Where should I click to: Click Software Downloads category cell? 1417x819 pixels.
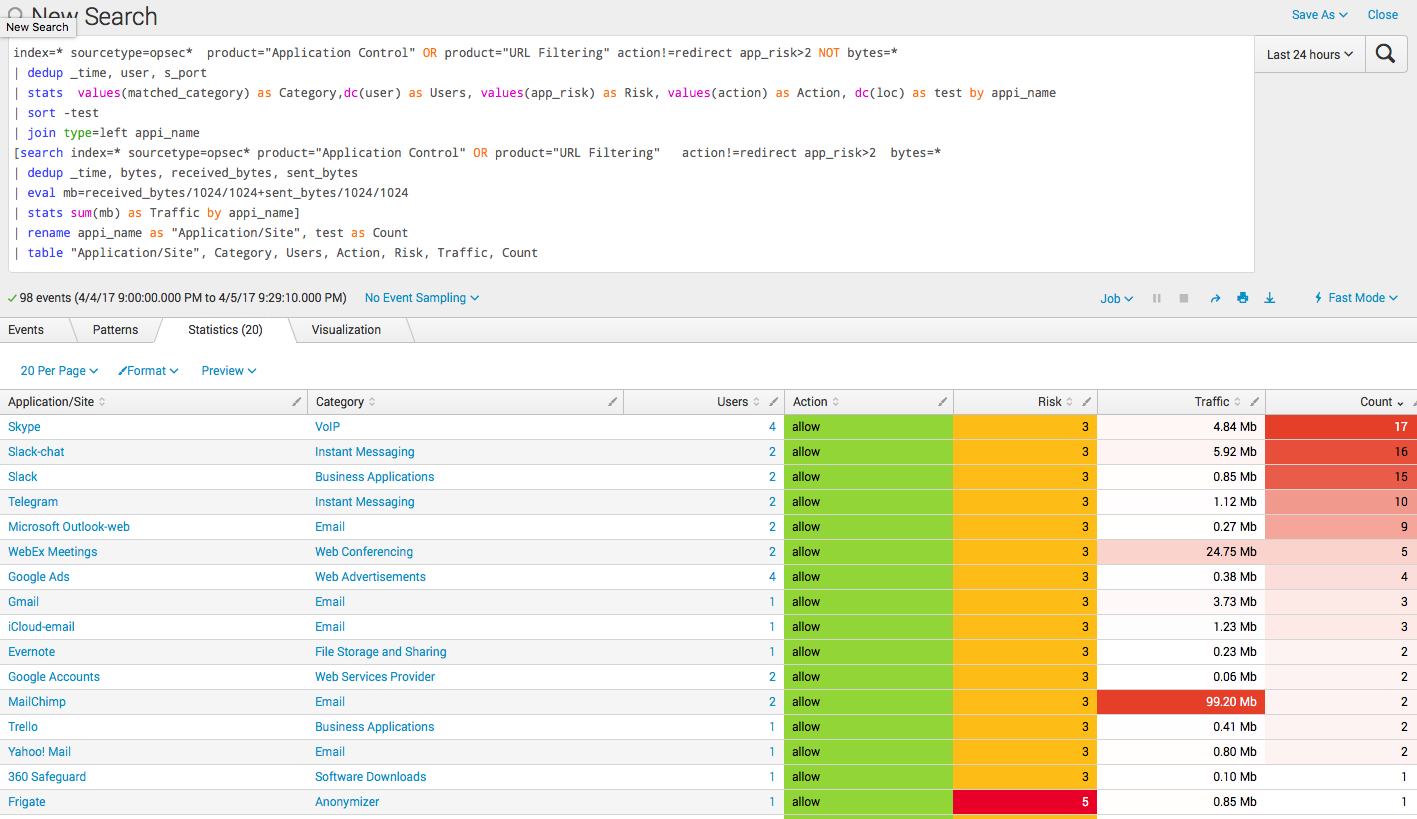pos(371,777)
